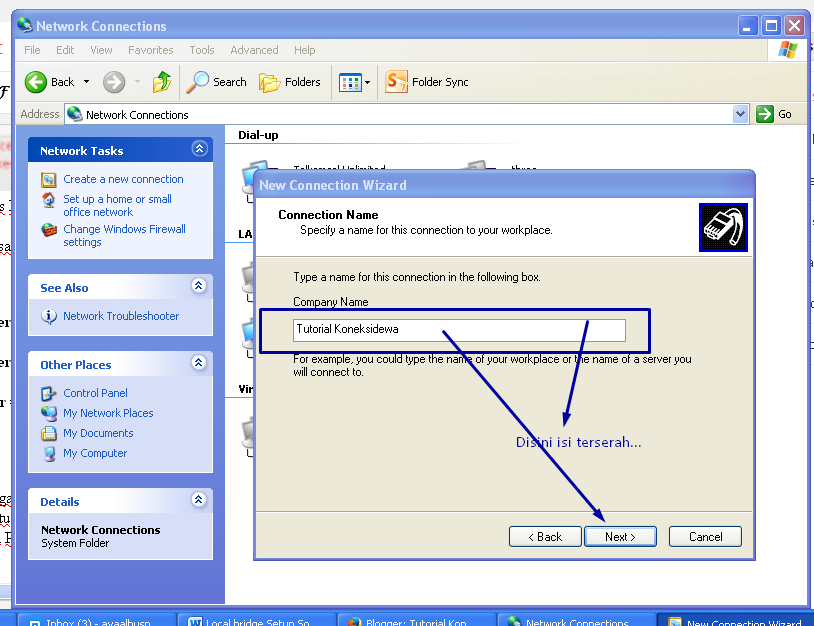Open the address bar dropdown list
814x626 pixels.
pos(740,114)
